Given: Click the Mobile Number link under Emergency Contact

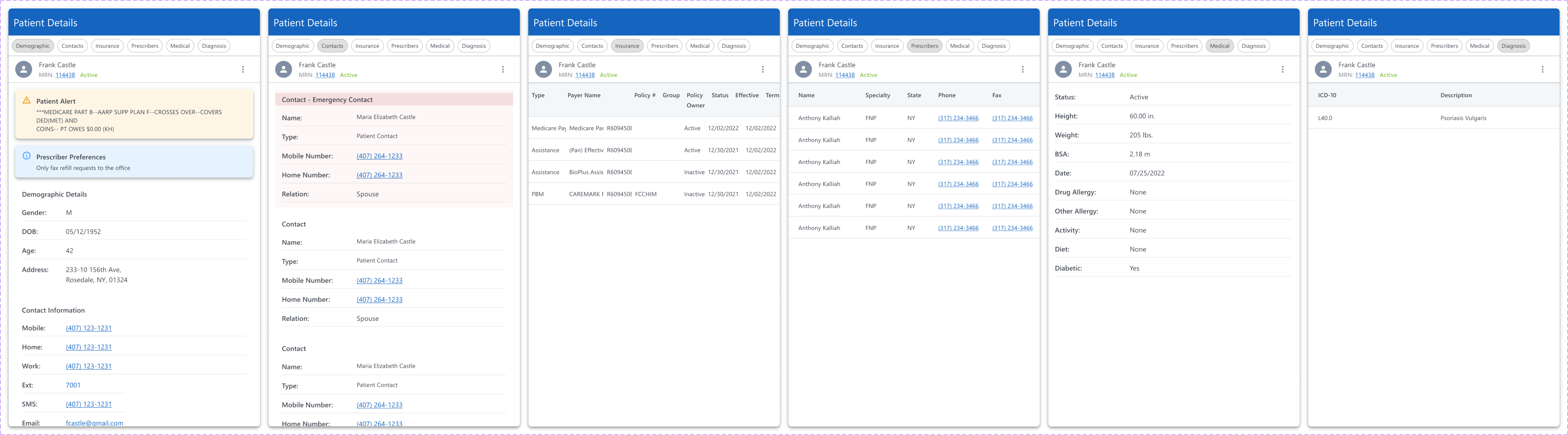Looking at the screenshot, I should 379,156.
